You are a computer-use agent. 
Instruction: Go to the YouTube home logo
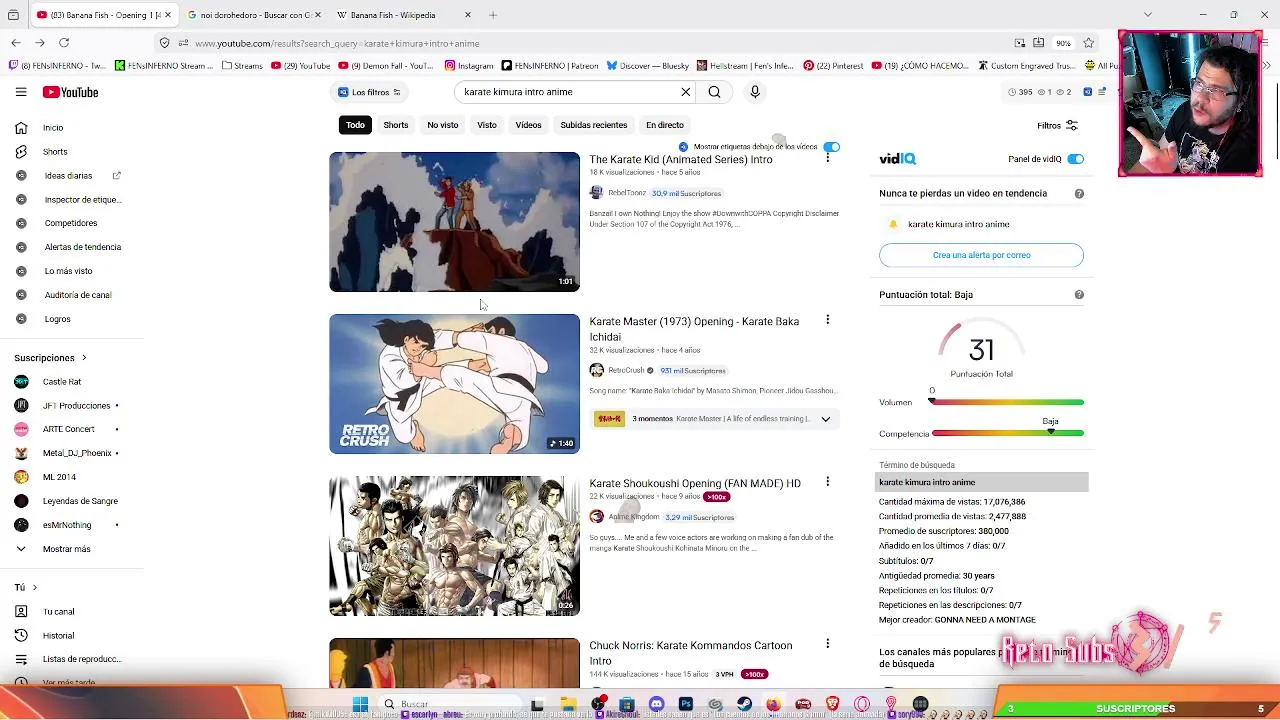[x=70, y=92]
